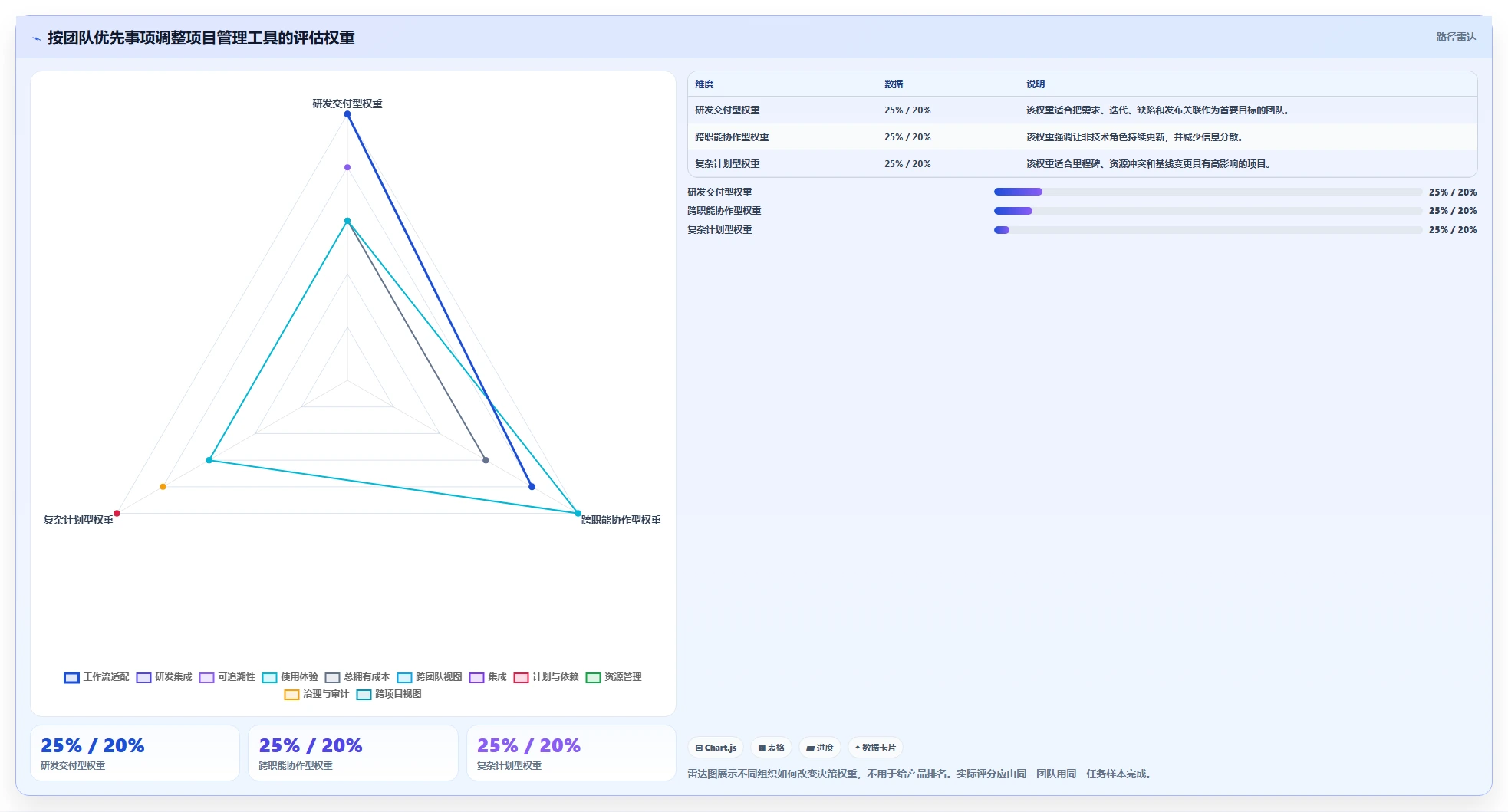Click the small icon before the page title
Screen dimensions: 1508x812
(36, 38)
